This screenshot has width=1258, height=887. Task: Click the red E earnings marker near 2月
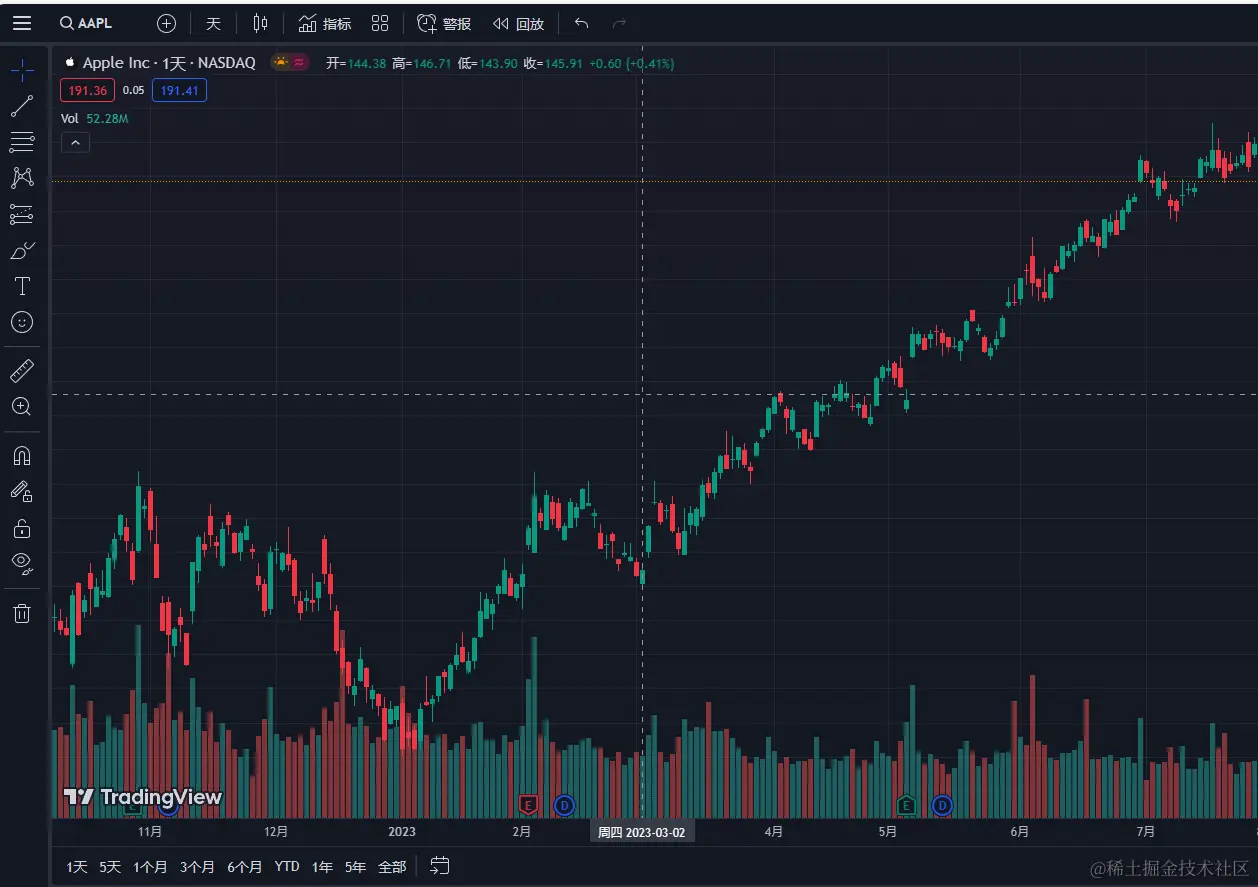528,804
